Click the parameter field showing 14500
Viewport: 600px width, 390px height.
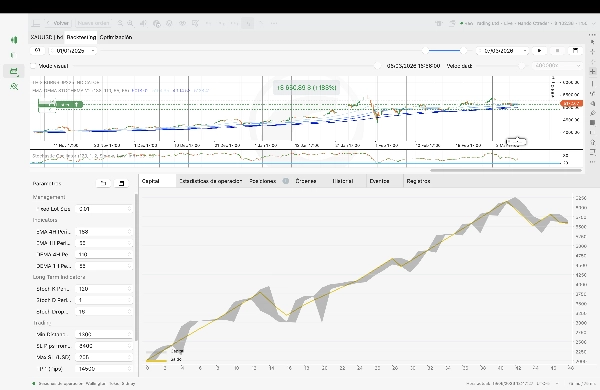pos(104,369)
